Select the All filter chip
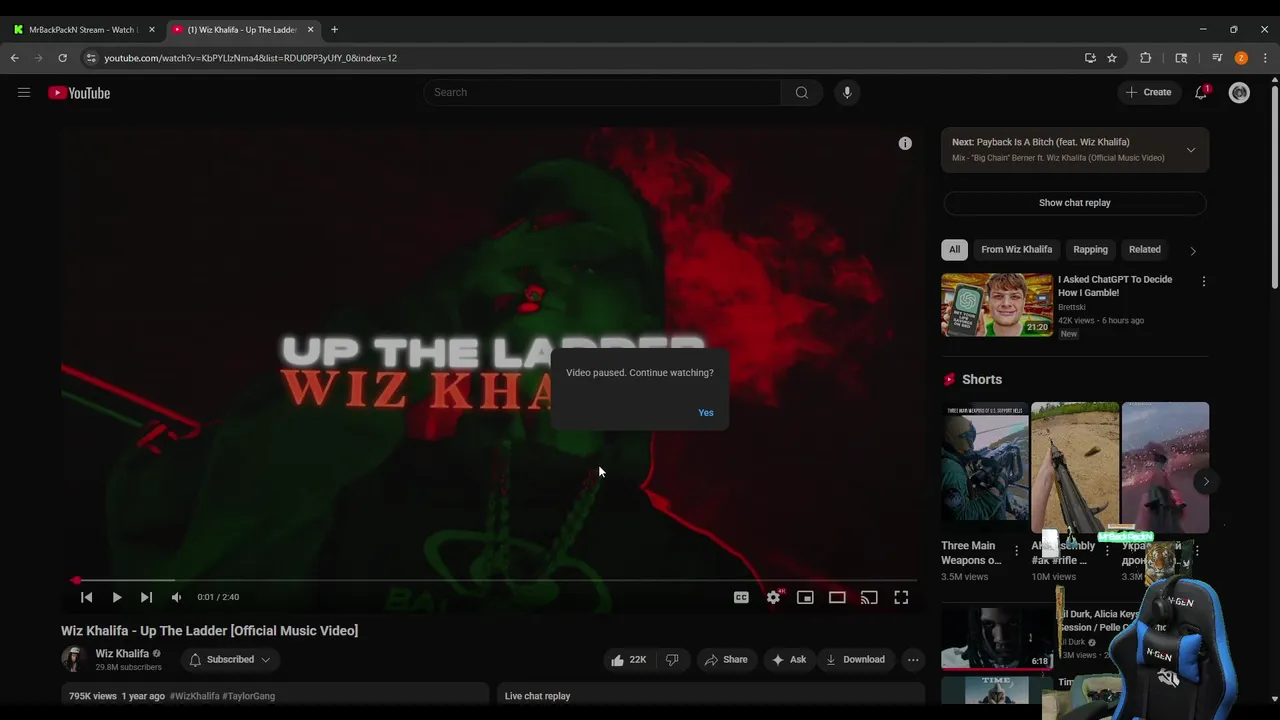 pyautogui.click(x=955, y=250)
